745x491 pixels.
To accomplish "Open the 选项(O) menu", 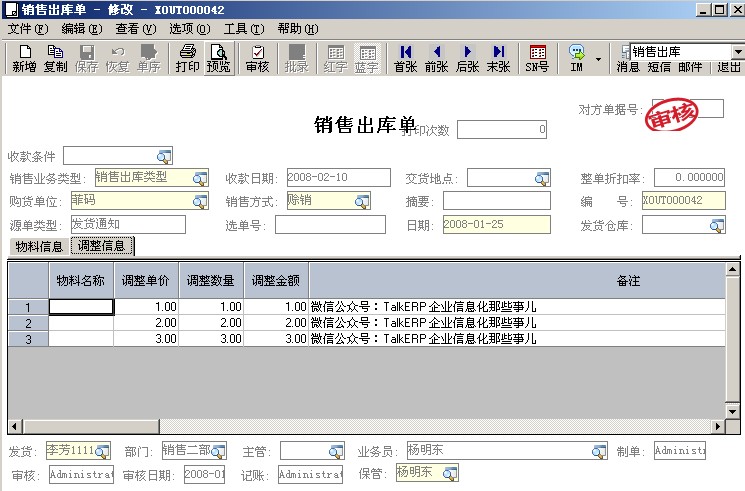I will 190,29.
